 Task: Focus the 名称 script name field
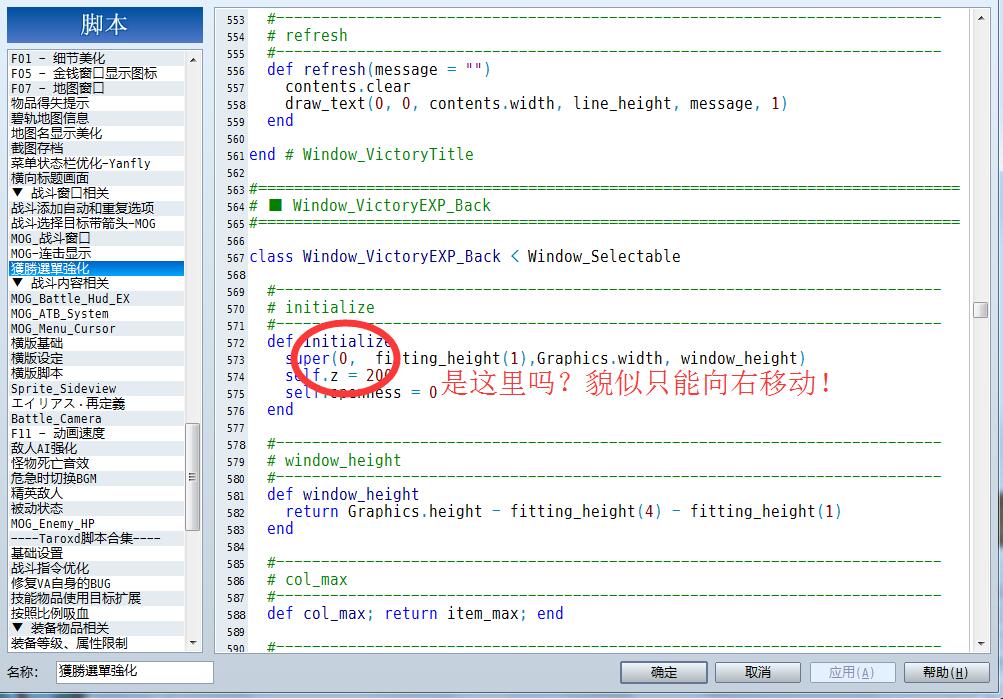tap(134, 672)
